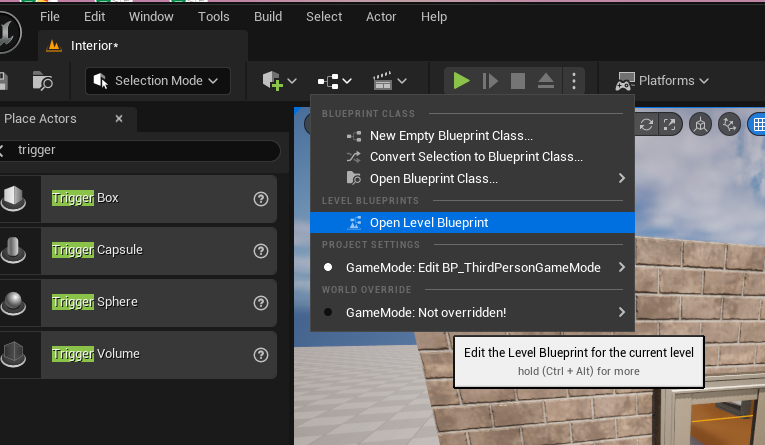Open play options three-dot menu
The width and height of the screenshot is (765, 445).
pyautogui.click(x=574, y=81)
